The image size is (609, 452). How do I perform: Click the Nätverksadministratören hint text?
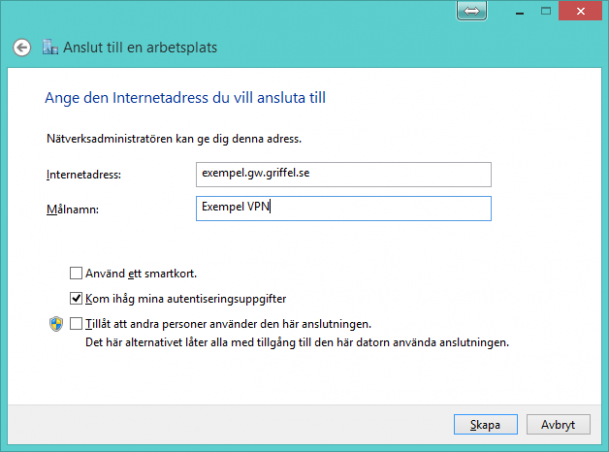point(174,139)
